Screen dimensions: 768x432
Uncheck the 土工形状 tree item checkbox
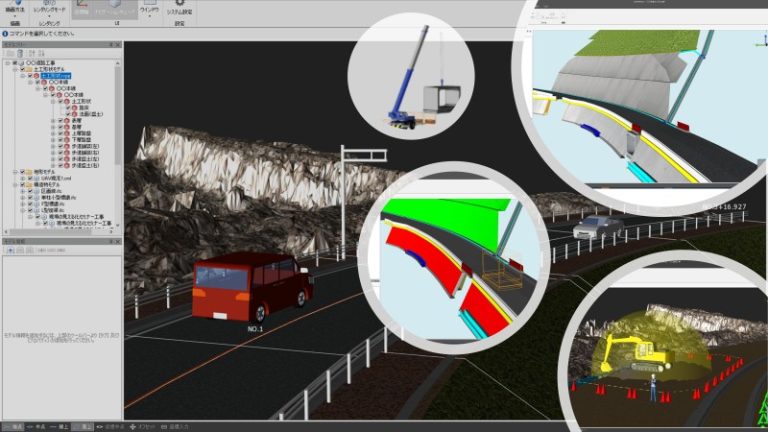click(x=61, y=102)
